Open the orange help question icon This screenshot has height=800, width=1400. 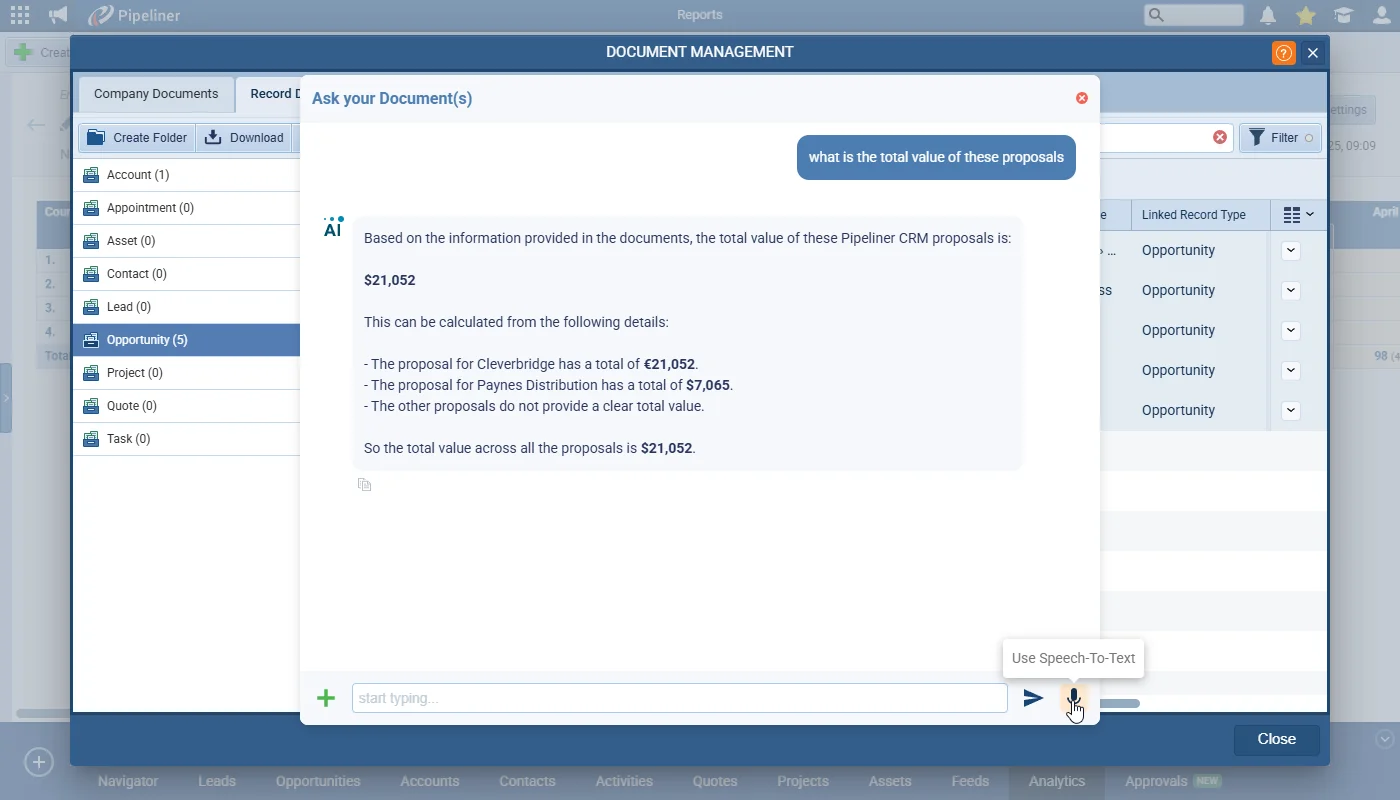click(1284, 53)
